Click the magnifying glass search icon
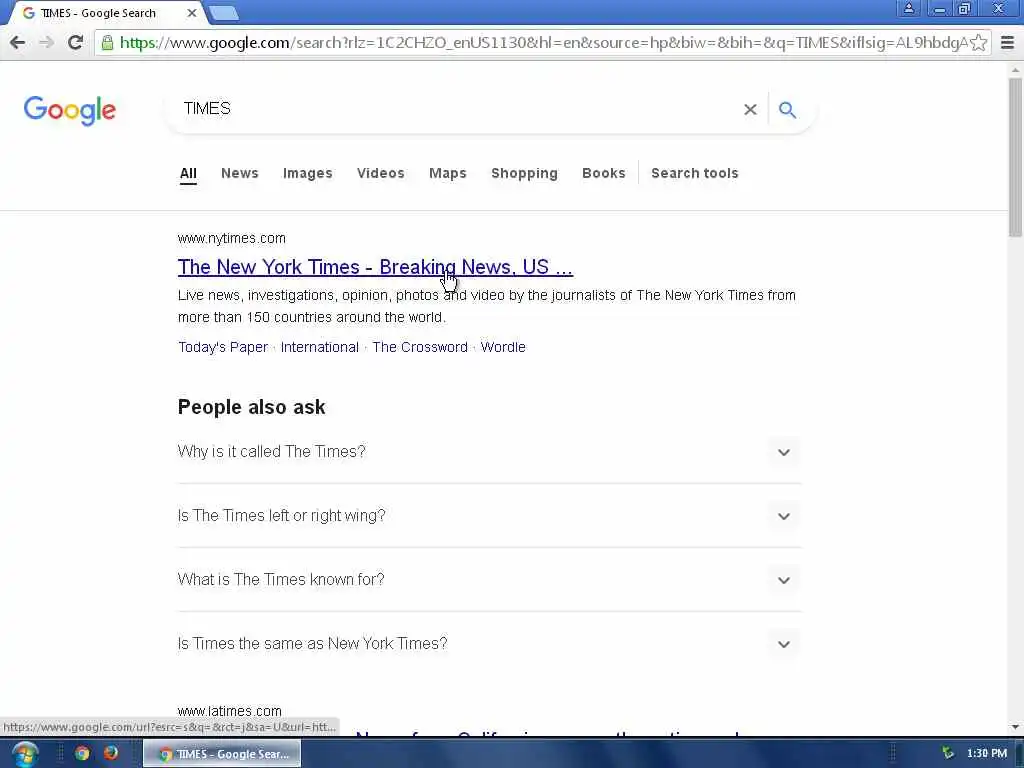Viewport: 1024px width, 768px height. click(788, 110)
